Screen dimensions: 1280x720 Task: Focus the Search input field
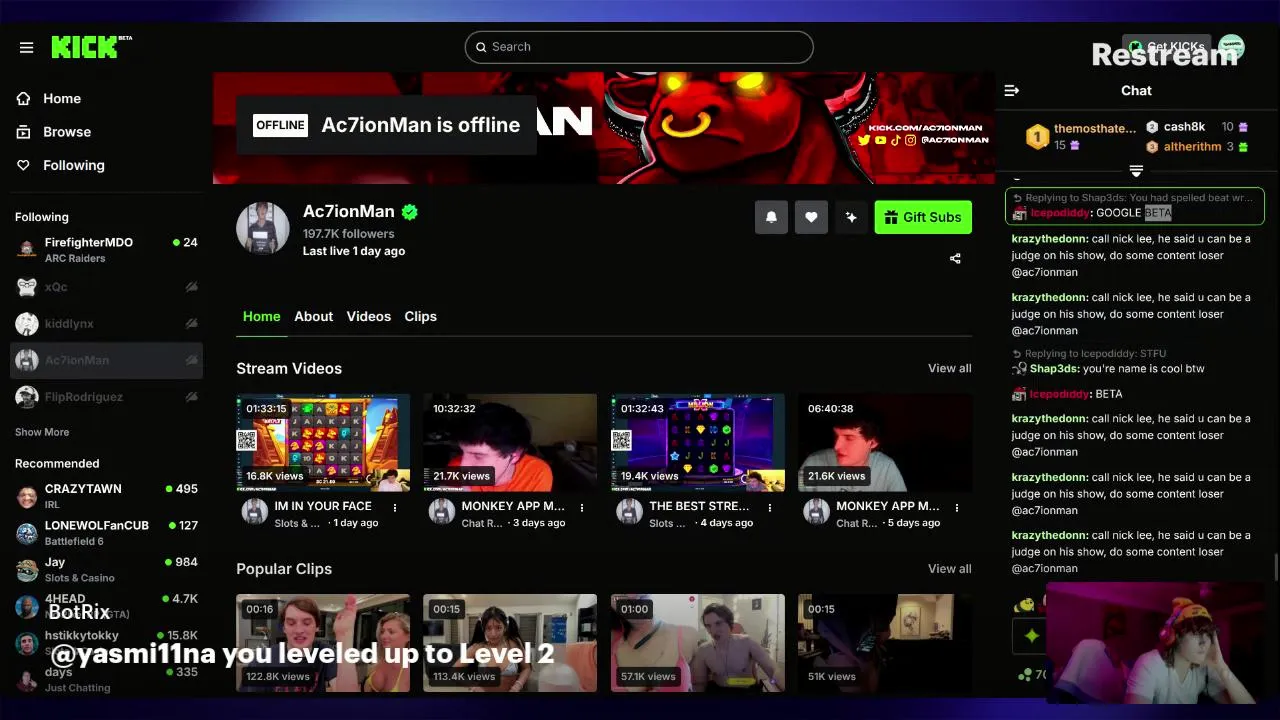pyautogui.click(x=639, y=47)
